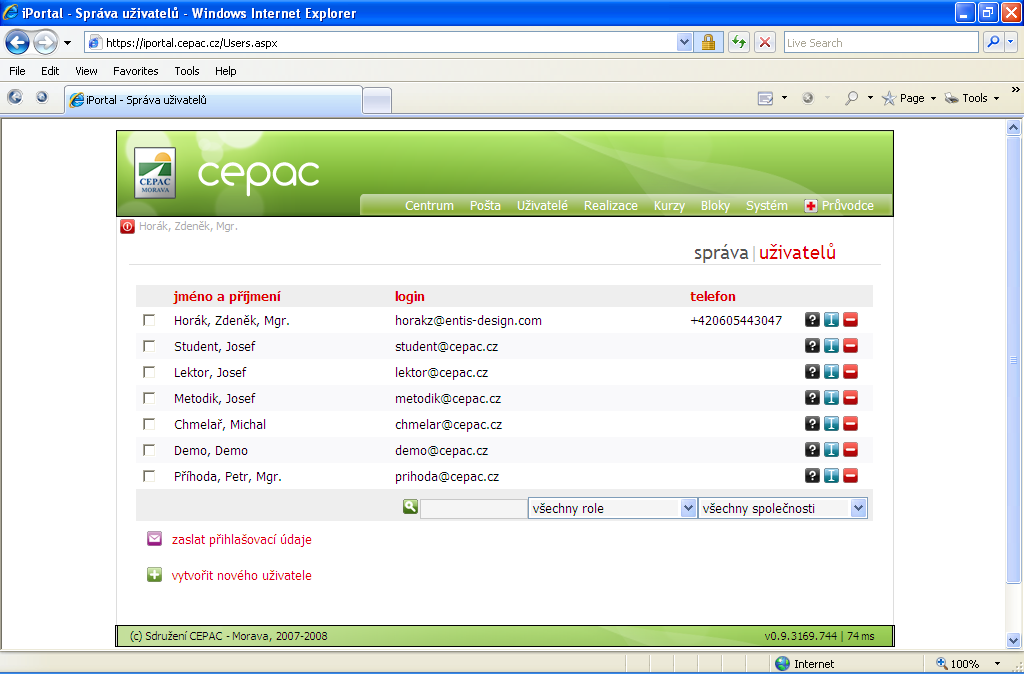This screenshot has height=674, width=1024.
Task: Open info icon for Chmelař, Michal row
Action: (831, 424)
